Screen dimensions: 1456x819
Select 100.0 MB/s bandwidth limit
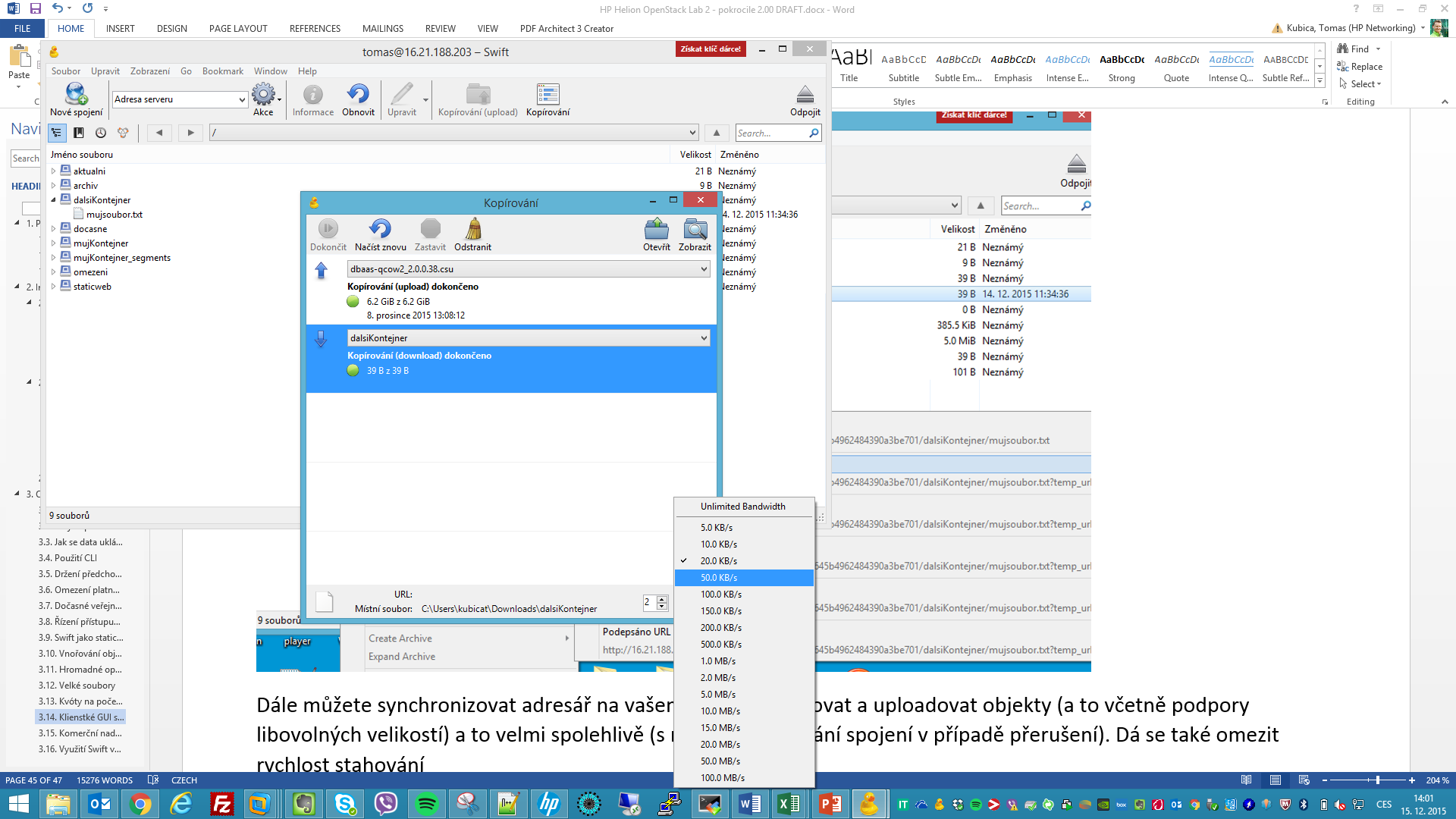pyautogui.click(x=744, y=778)
